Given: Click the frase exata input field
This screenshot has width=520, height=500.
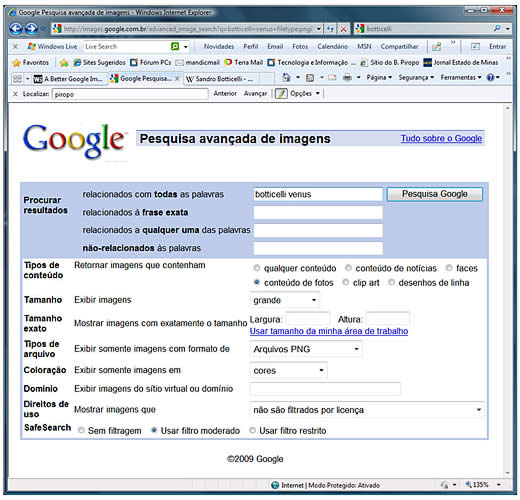Looking at the screenshot, I should [x=318, y=212].
